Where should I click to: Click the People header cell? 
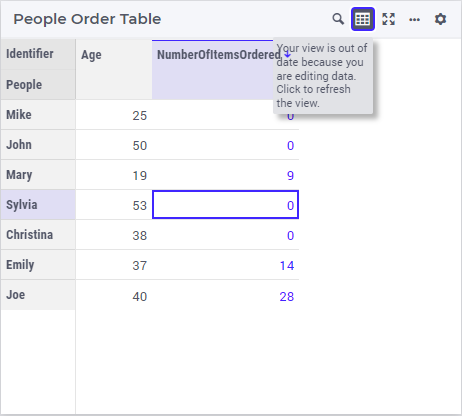click(x=38, y=84)
